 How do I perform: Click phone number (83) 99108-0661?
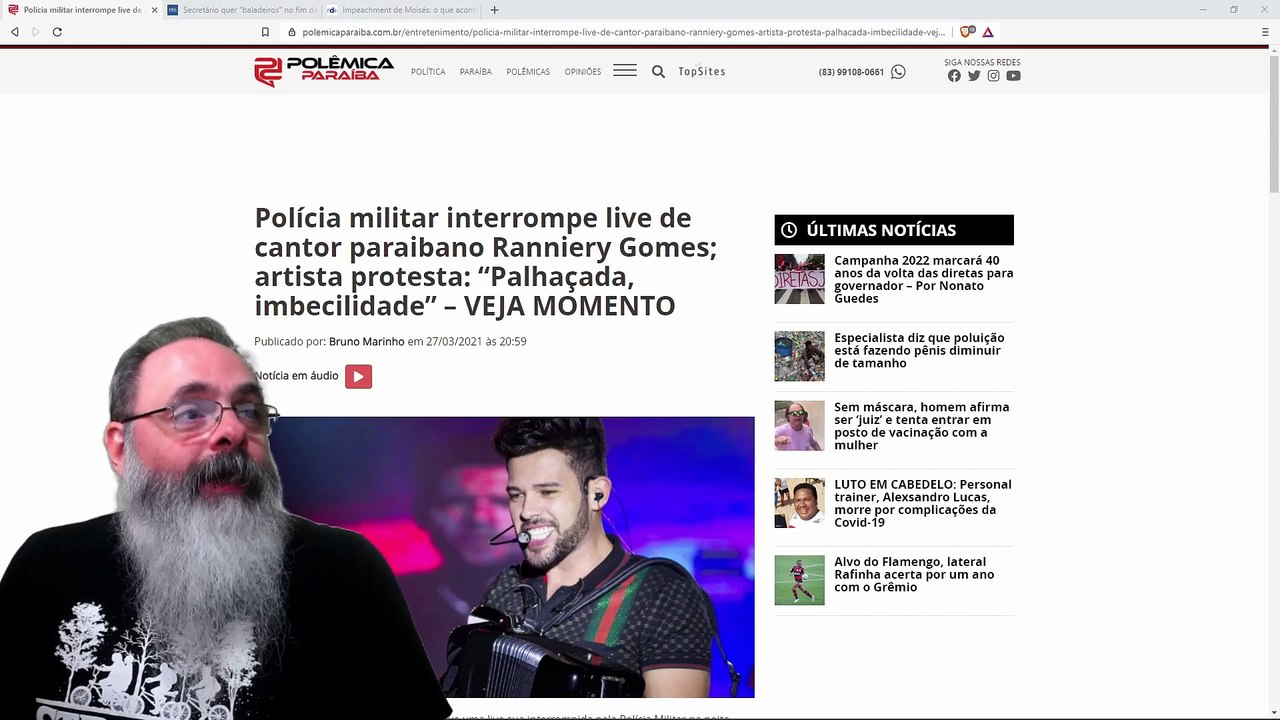click(851, 72)
